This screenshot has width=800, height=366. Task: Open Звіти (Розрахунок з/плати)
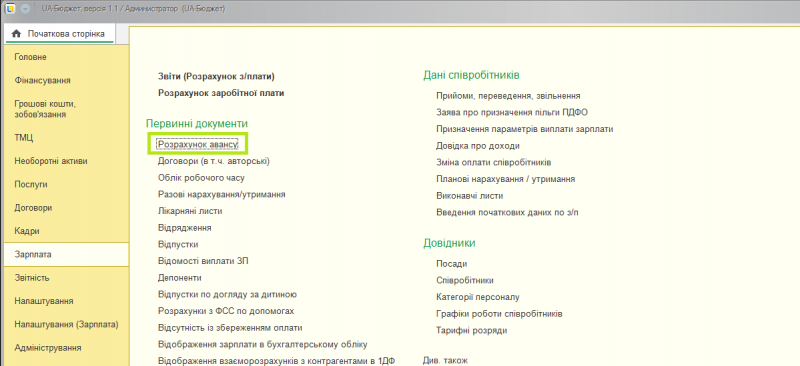point(216,77)
